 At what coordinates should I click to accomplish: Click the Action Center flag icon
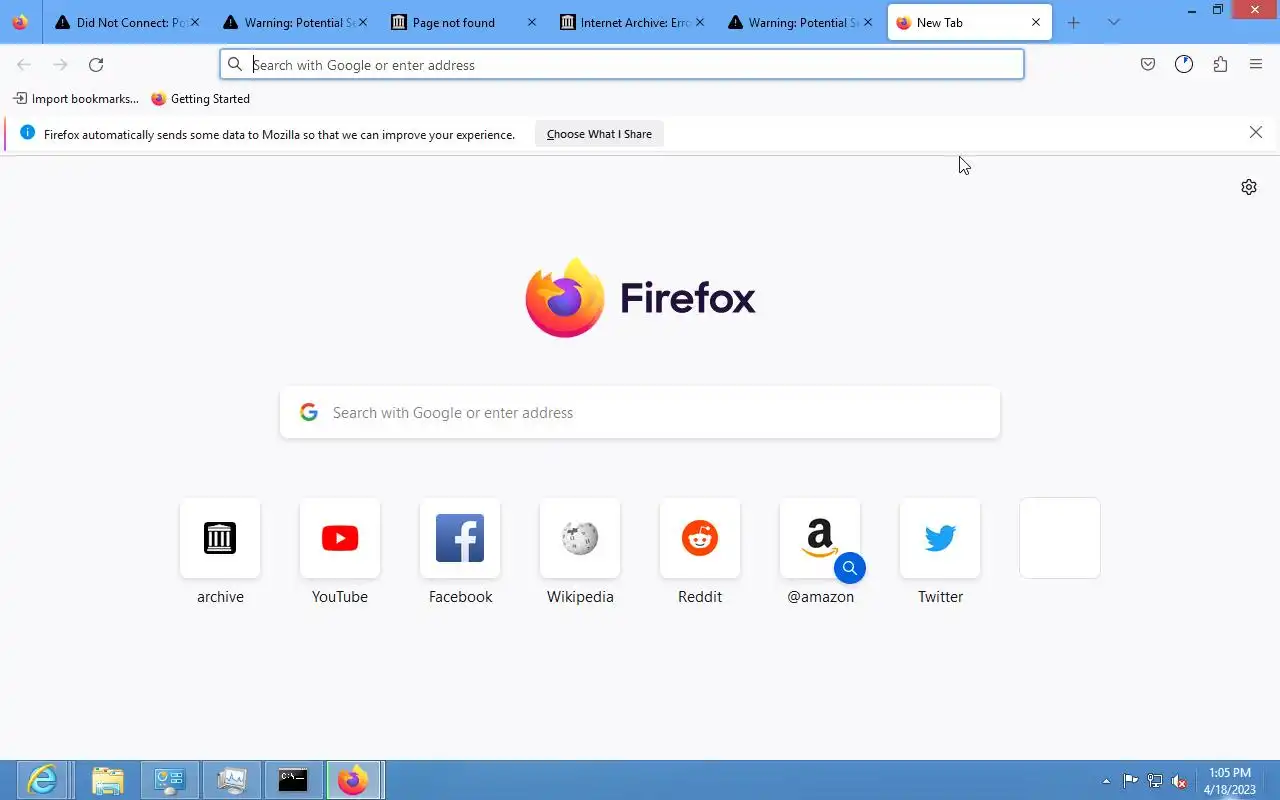pos(1131,781)
